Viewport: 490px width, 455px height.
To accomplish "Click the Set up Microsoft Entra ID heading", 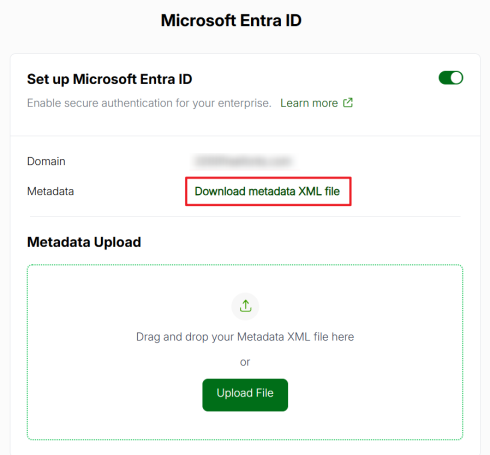I will pos(110,79).
